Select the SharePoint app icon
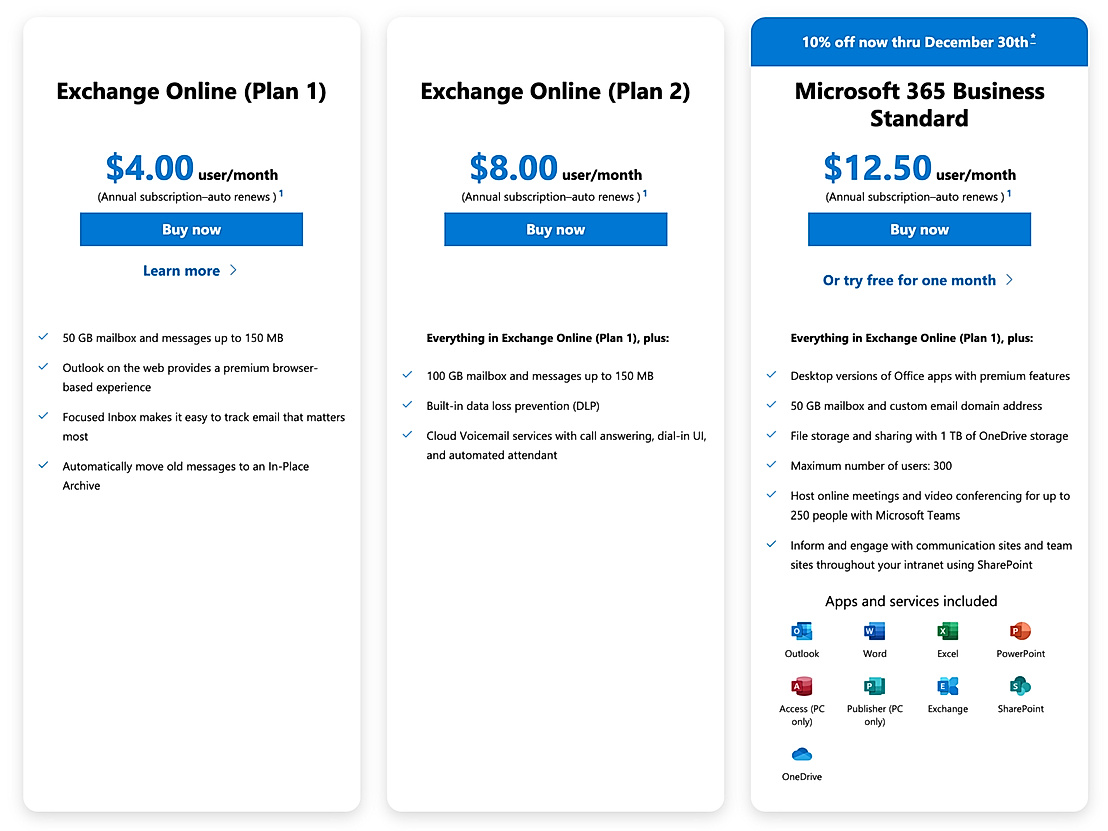This screenshot has height=831, width=1108. point(1020,687)
